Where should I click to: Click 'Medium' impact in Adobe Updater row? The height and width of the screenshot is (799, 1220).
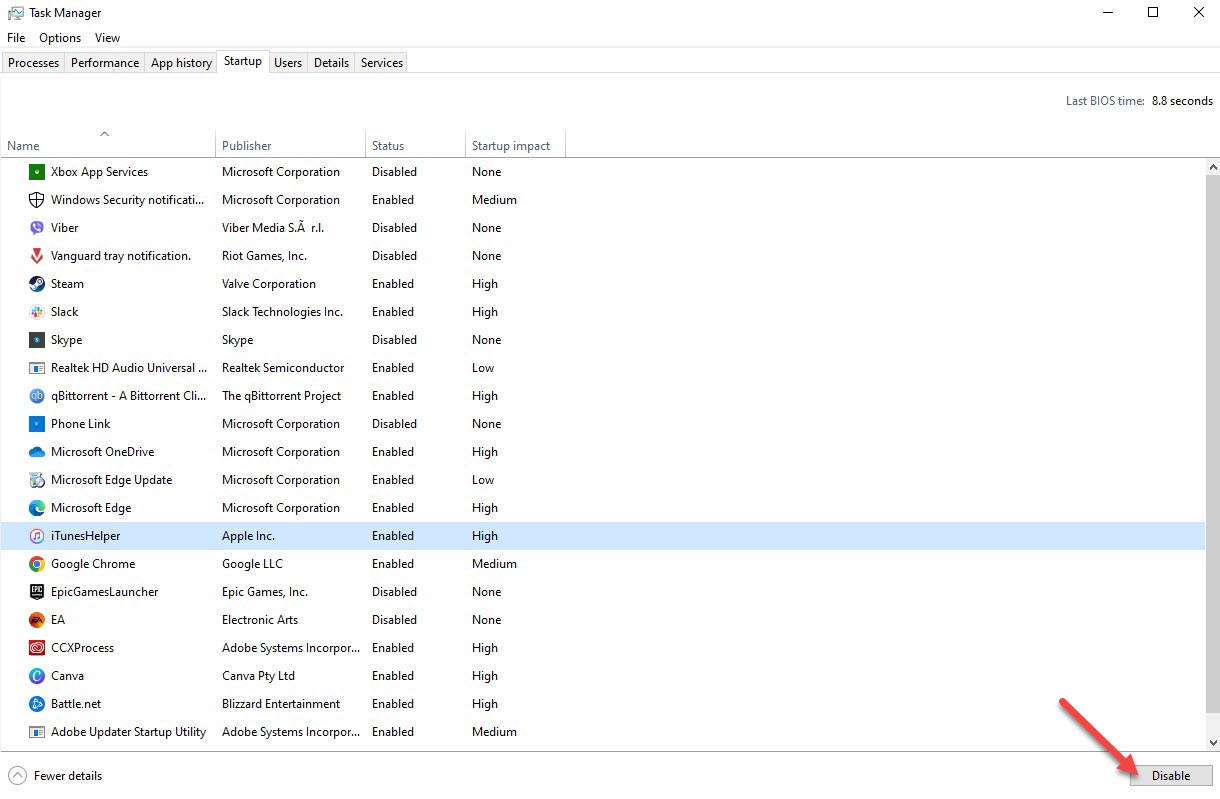494,732
